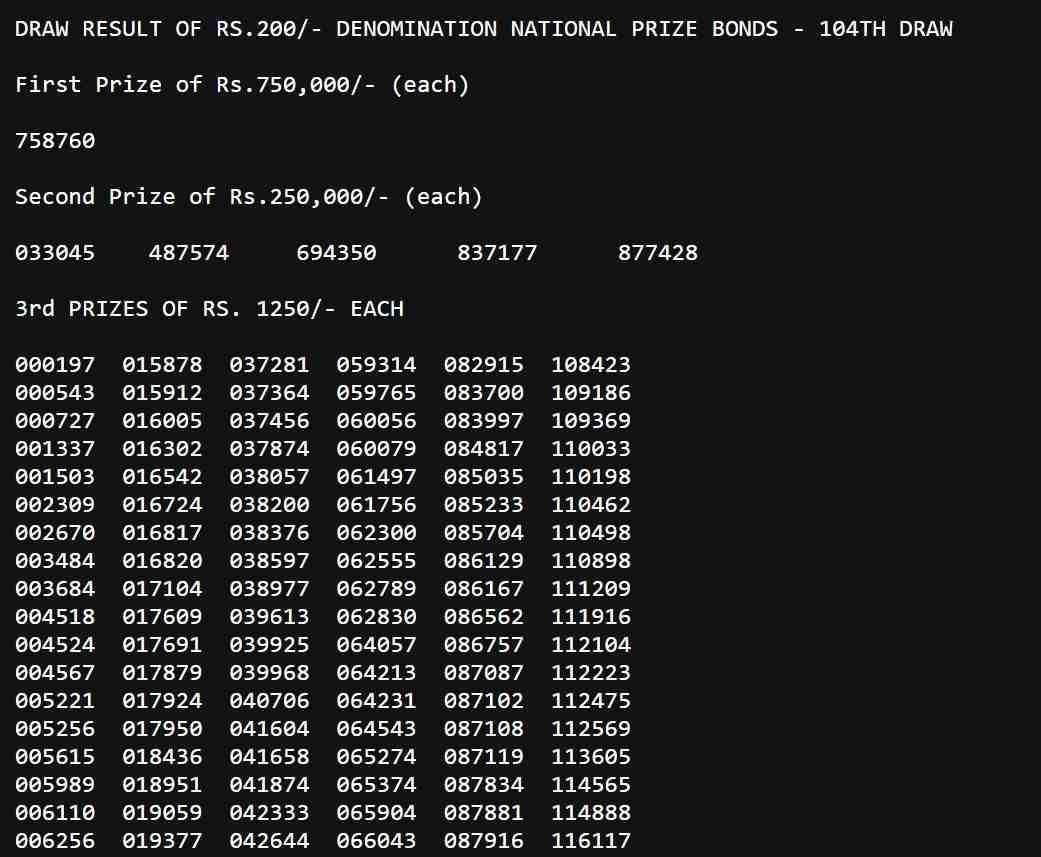The height and width of the screenshot is (857, 1041).
Task: Click second prize number 487574
Action: click(188, 253)
